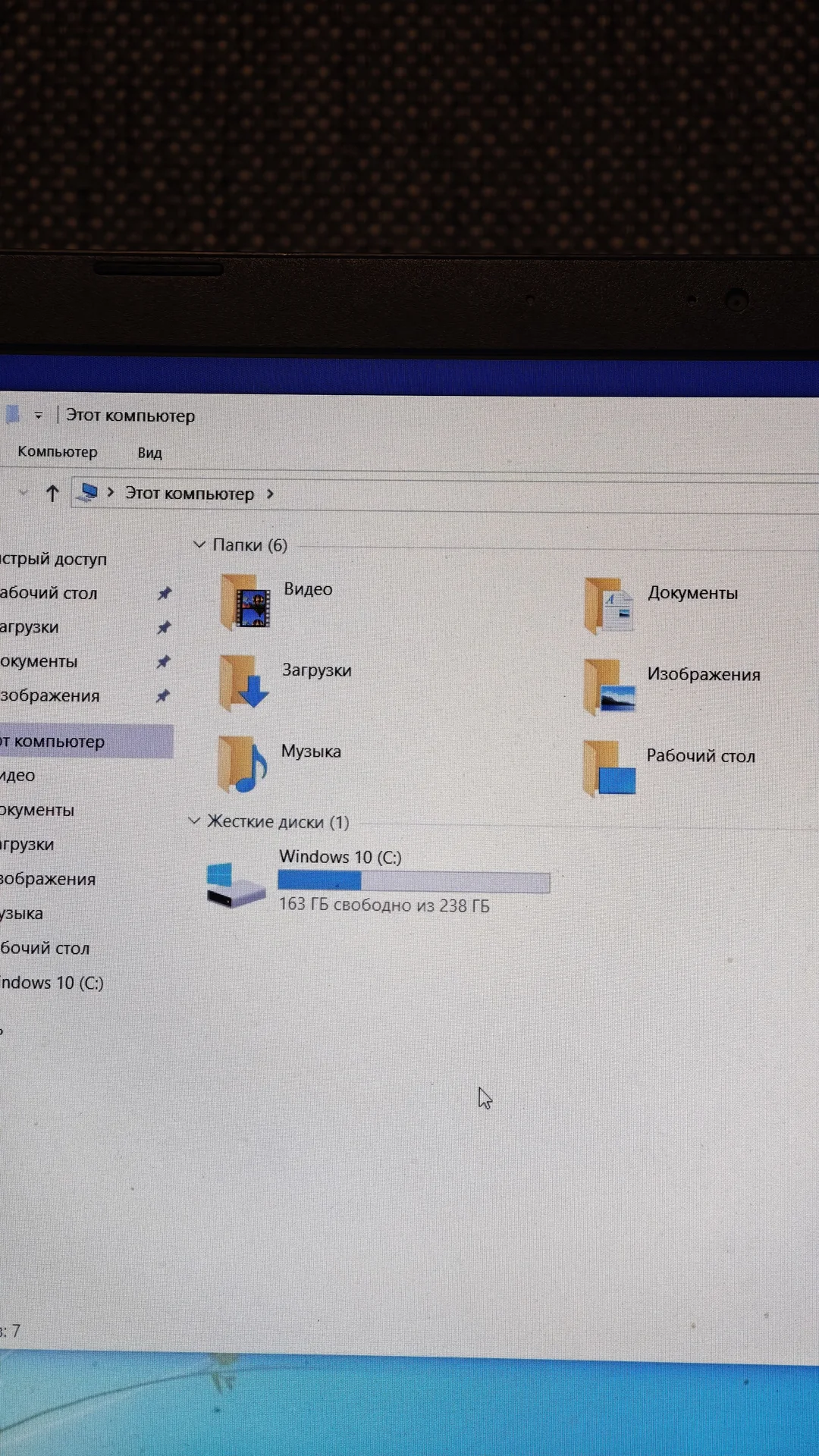
Task: Click the text "163 ГБ свободно из 238 ГБ"
Action: (384, 905)
